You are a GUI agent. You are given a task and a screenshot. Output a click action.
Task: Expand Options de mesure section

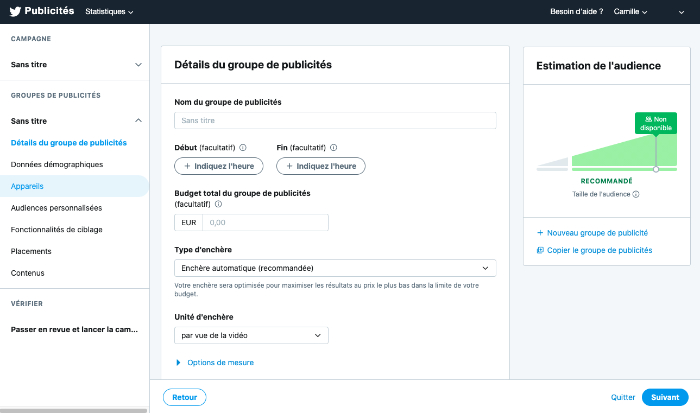coord(215,362)
